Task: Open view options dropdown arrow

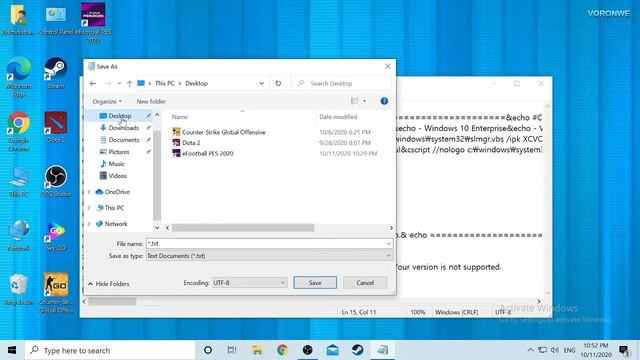Action: coord(364,101)
